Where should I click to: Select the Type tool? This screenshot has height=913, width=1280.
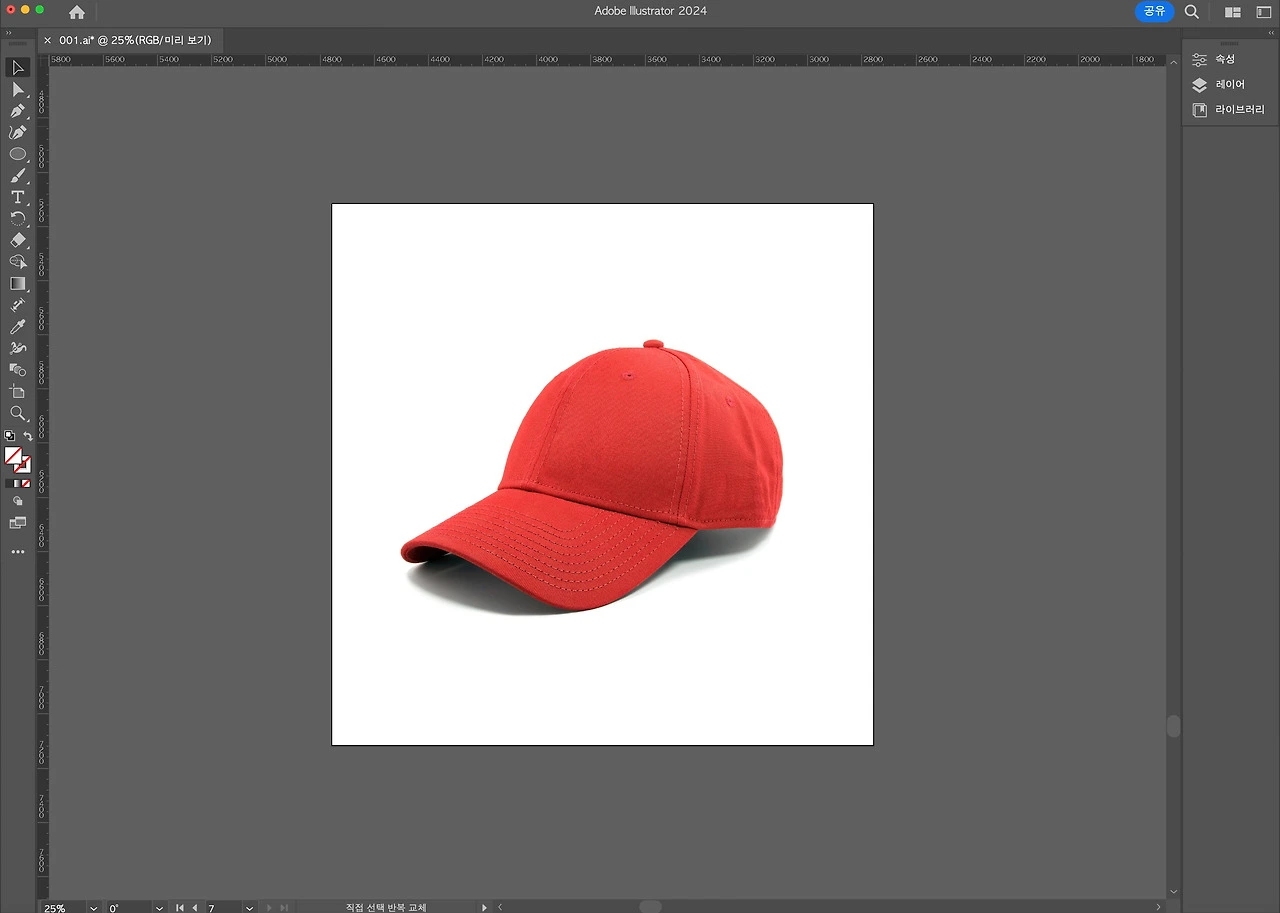click(18, 197)
